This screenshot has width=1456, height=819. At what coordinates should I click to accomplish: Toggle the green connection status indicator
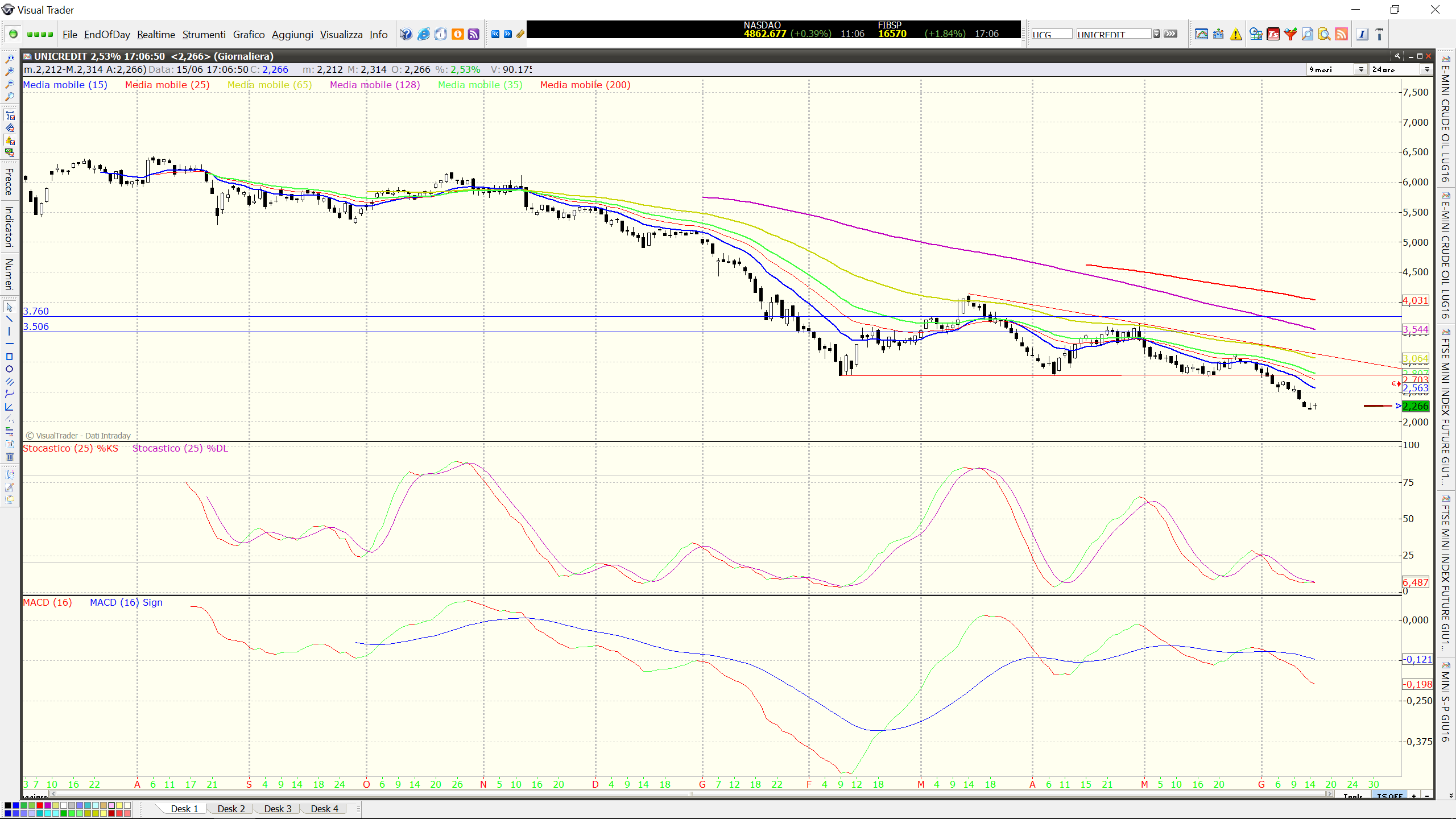point(13,34)
